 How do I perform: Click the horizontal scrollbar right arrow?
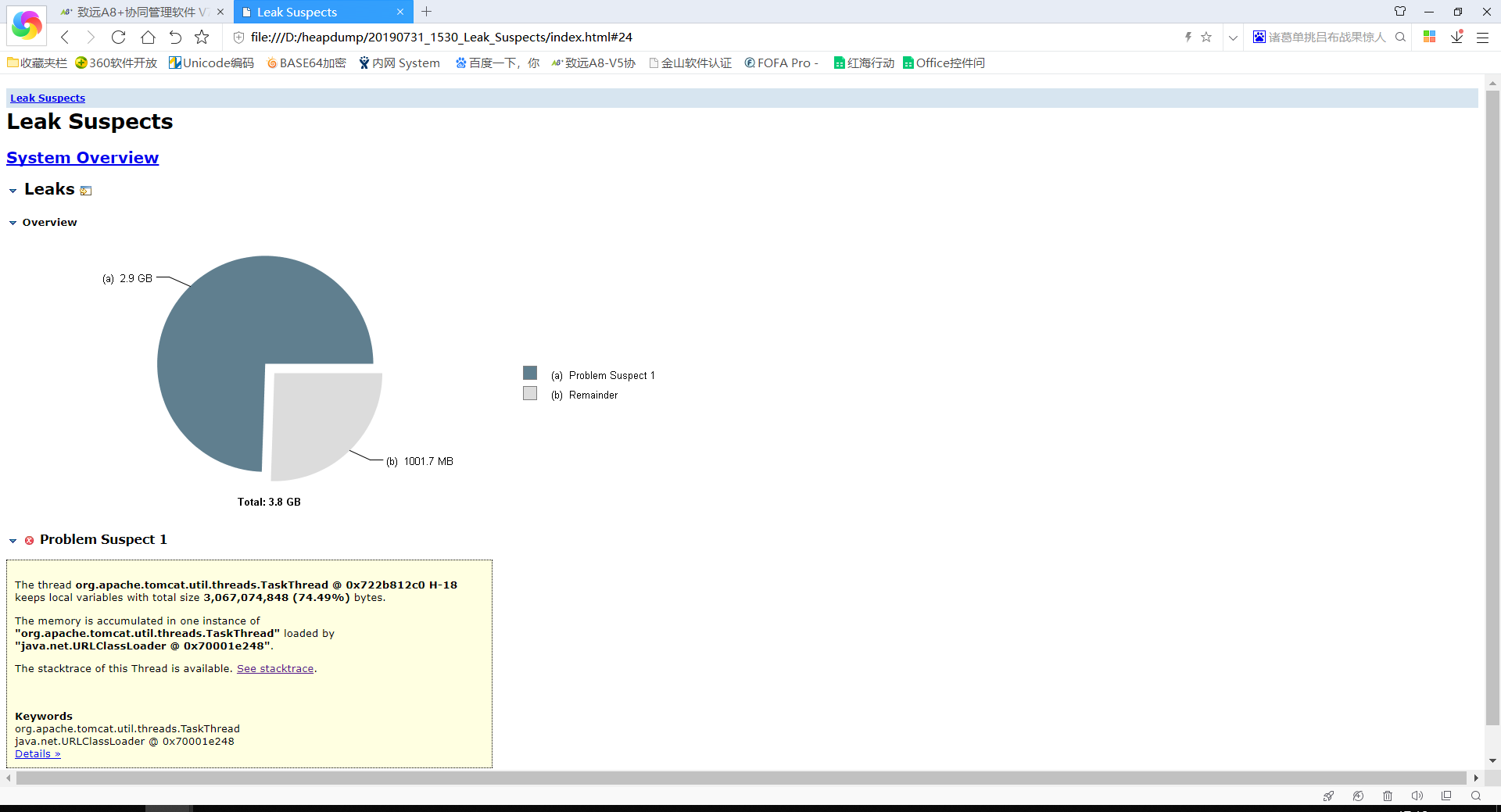[1476, 778]
